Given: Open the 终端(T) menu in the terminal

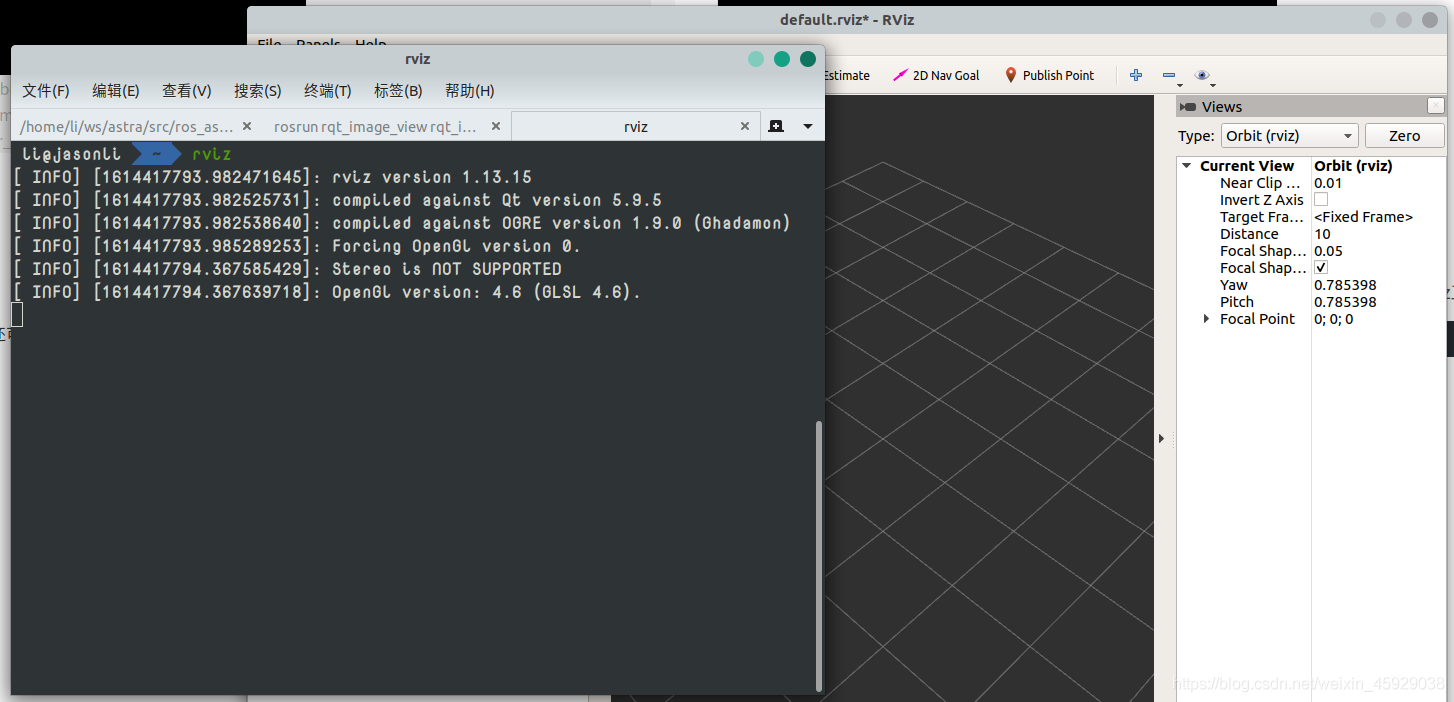Looking at the screenshot, I should point(328,91).
